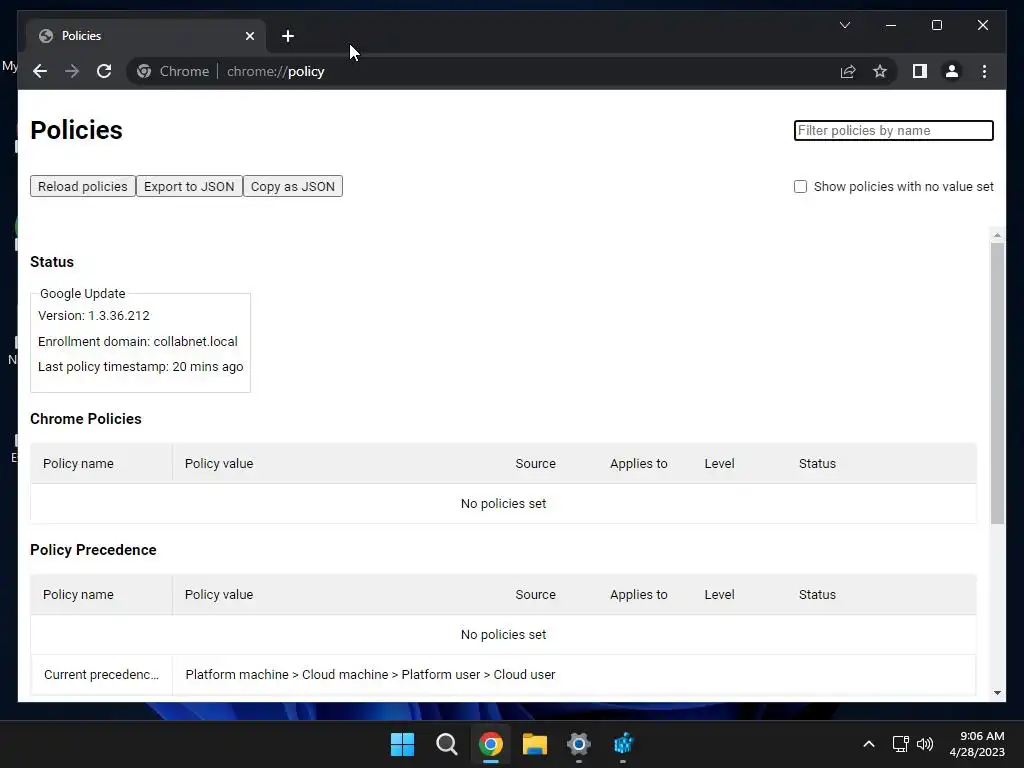This screenshot has width=1024, height=768.
Task: Open the Settings gear in the taskbar
Action: point(579,744)
